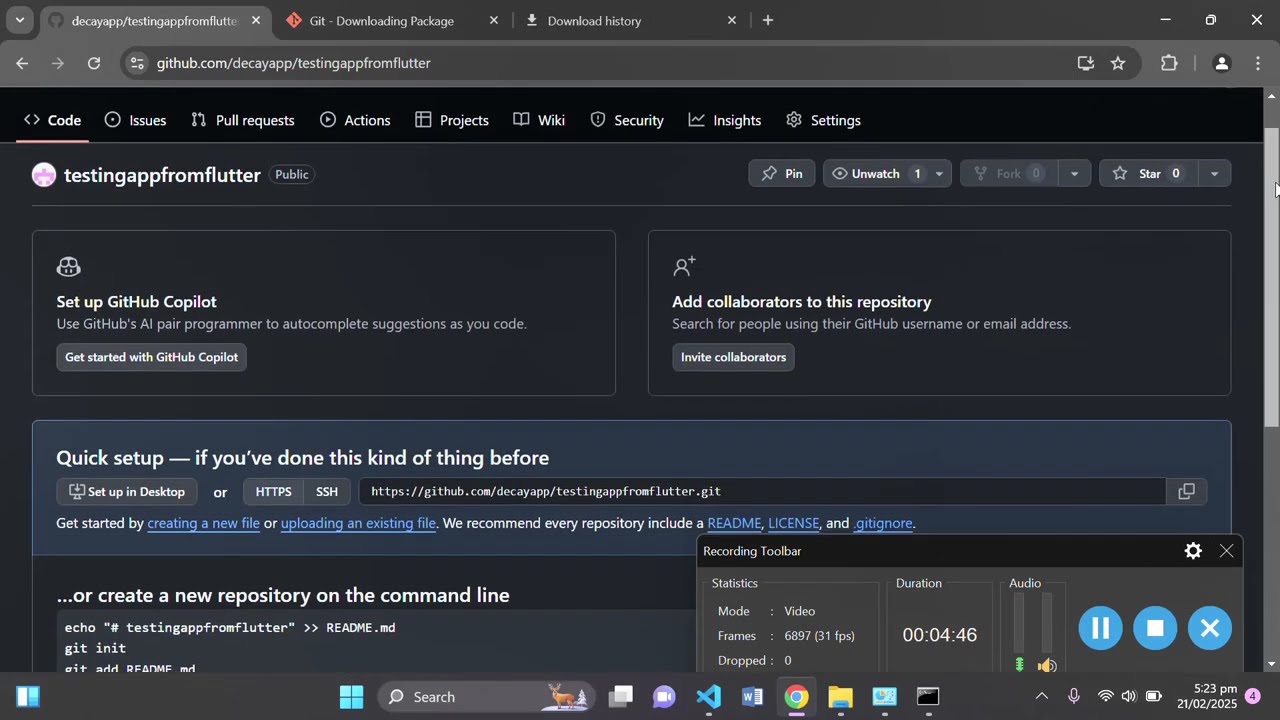Image resolution: width=1280 pixels, height=720 pixels.
Task: Stop the screen recording
Action: 1155,628
